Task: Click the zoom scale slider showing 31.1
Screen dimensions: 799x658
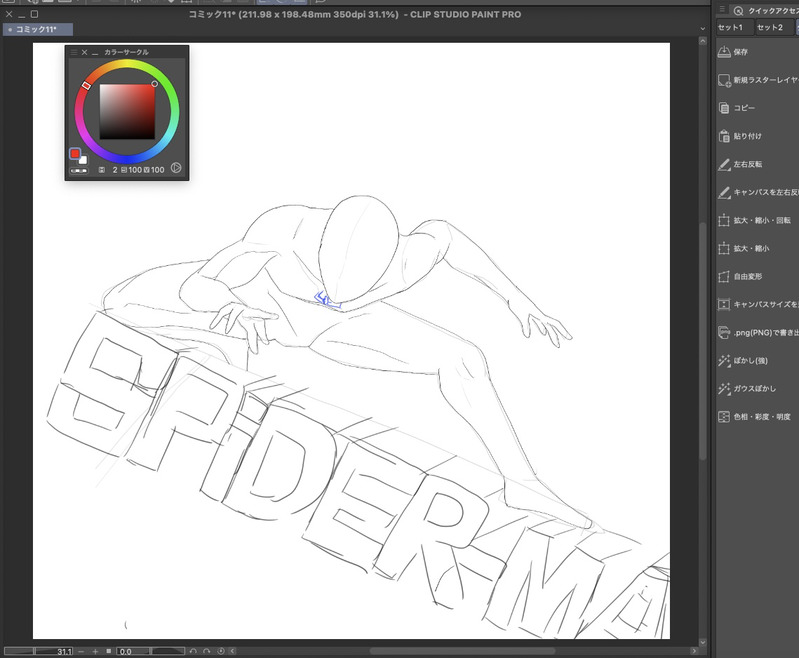Action: (38, 651)
